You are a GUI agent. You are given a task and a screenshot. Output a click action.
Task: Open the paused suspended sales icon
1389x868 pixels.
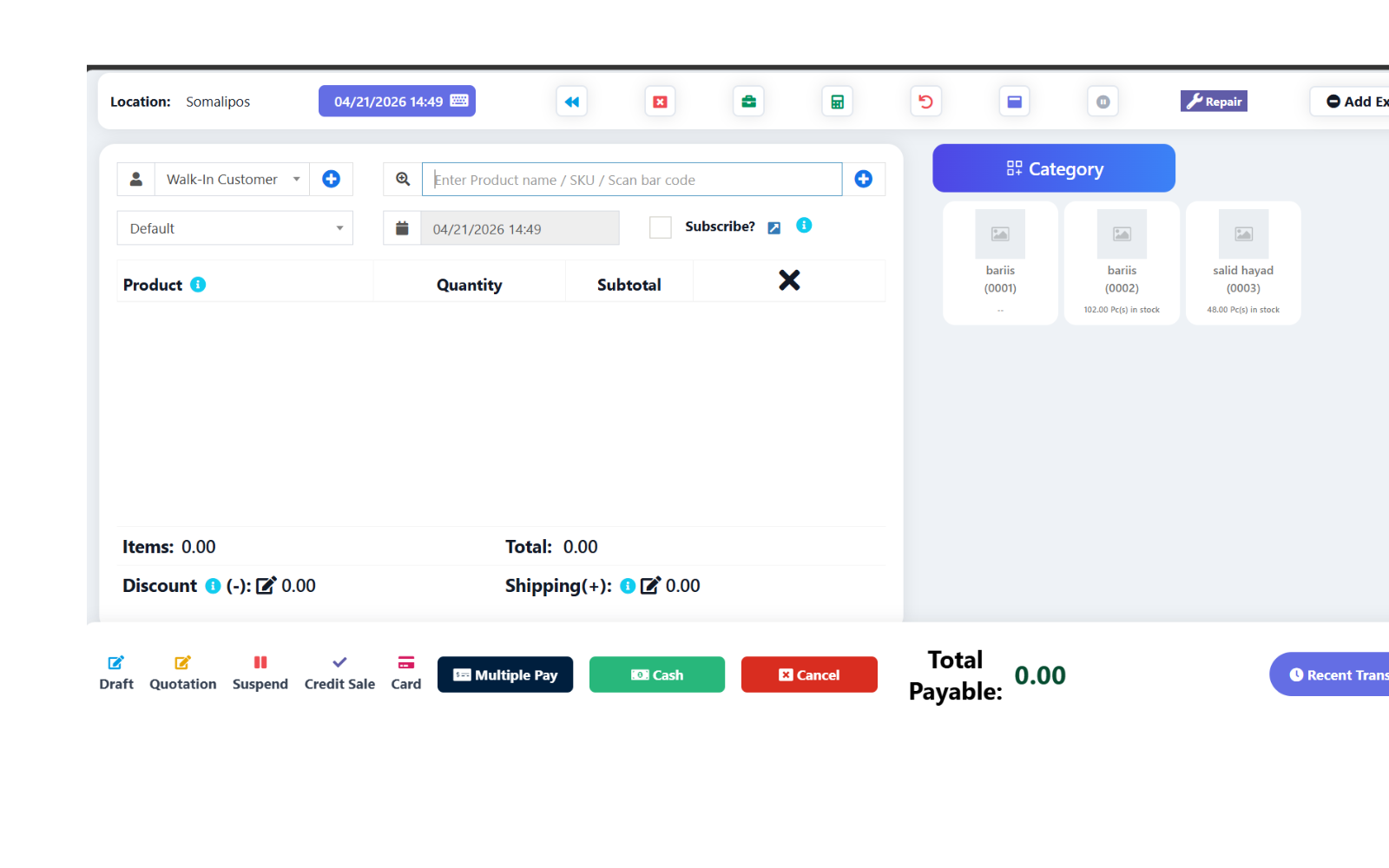click(1103, 101)
